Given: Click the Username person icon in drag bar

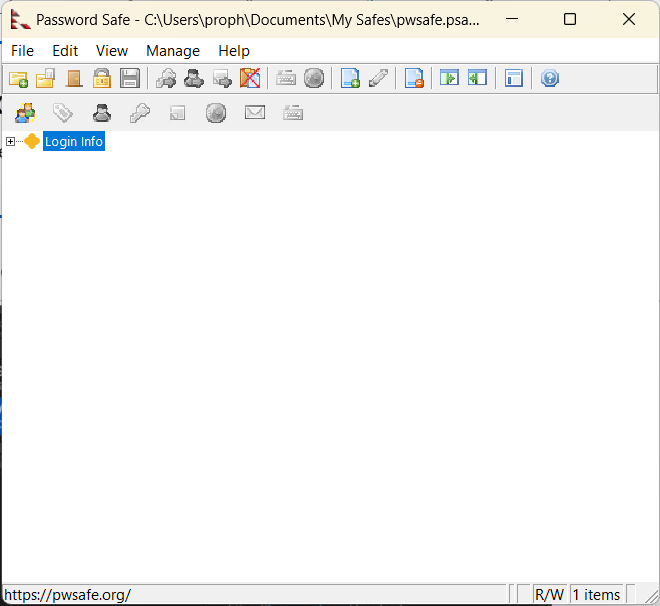Looking at the screenshot, I should 102,113.
